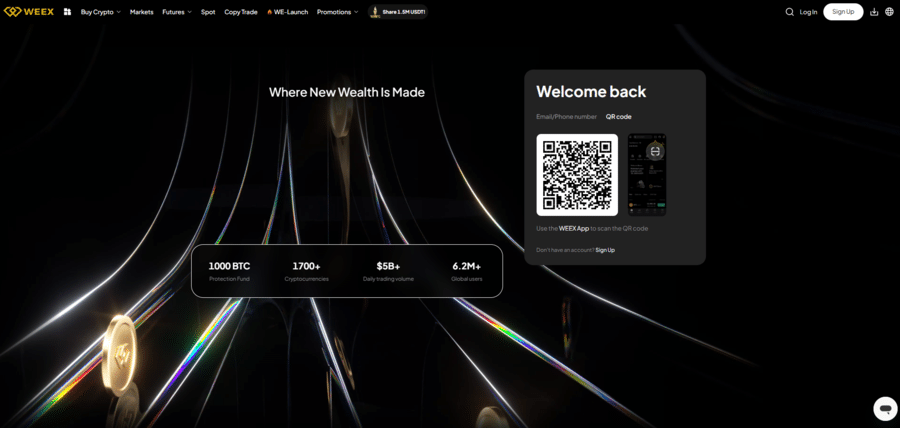This screenshot has height=428, width=900.
Task: Click the $5B+ Daily trading volume stat
Action: [x=388, y=271]
